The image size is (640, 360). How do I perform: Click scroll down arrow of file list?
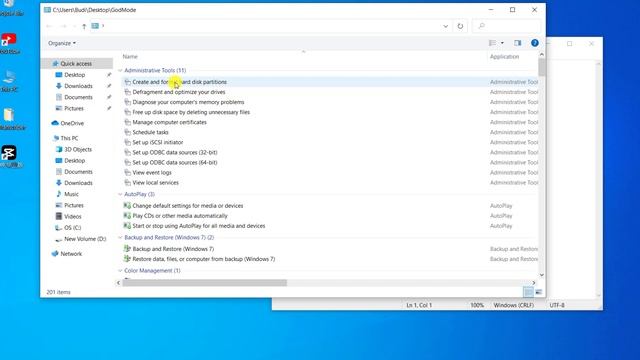(542, 275)
